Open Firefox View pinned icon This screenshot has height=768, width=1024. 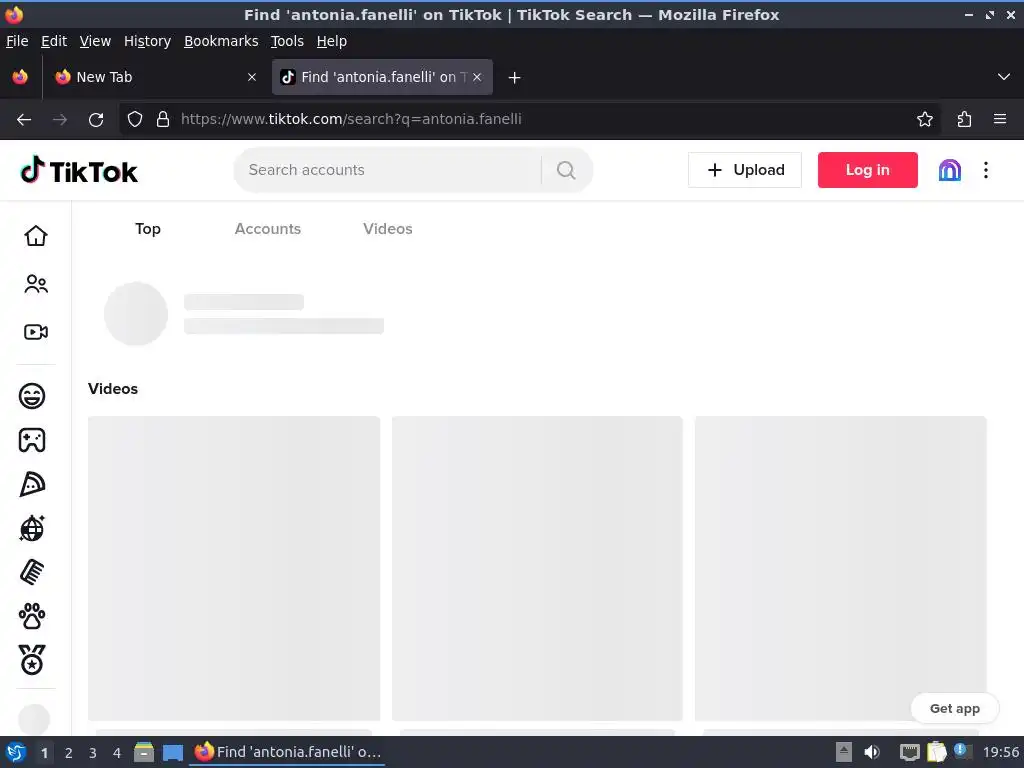[20, 77]
